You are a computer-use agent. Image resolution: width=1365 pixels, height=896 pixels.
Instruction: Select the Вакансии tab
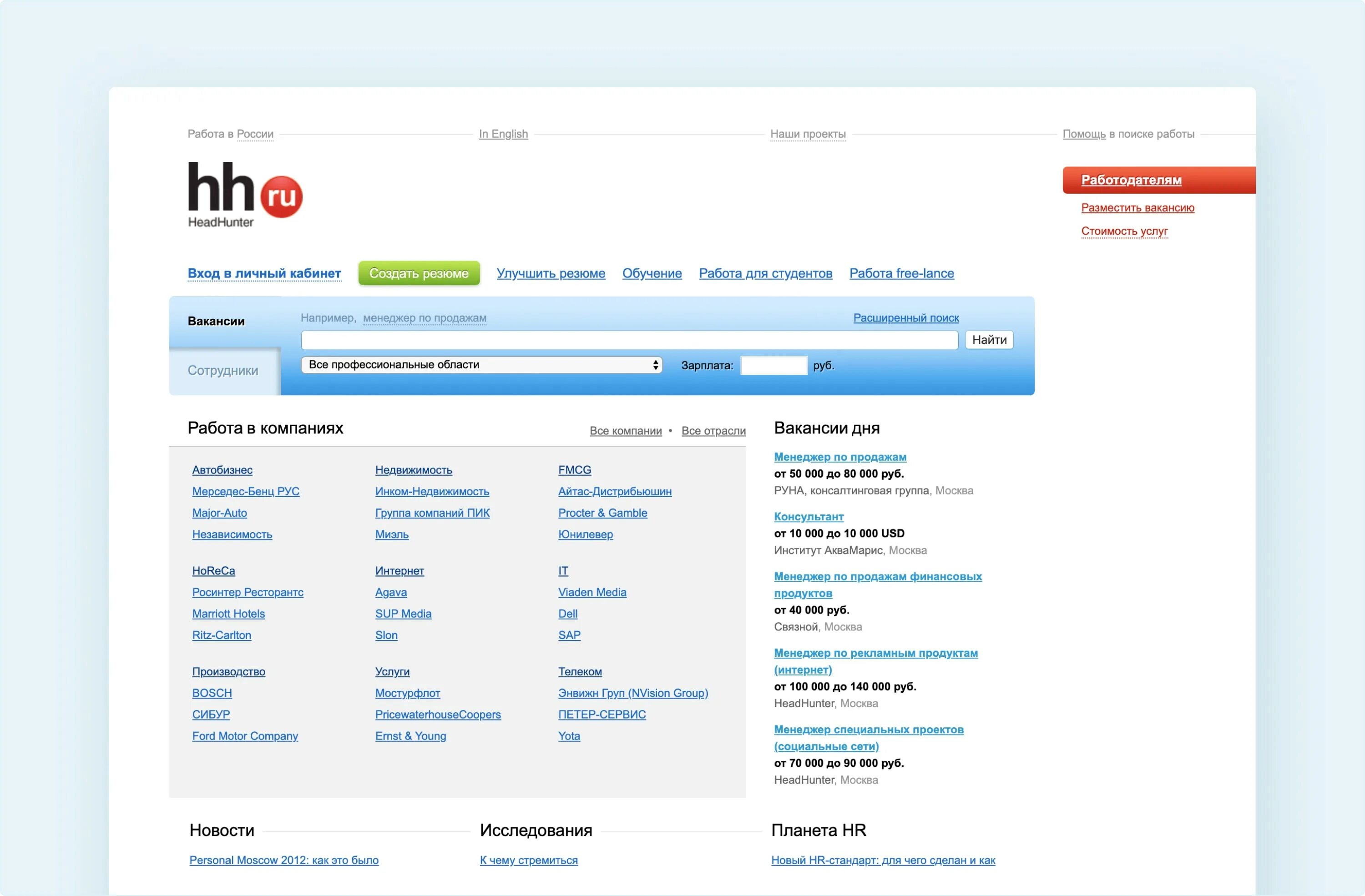tap(216, 321)
